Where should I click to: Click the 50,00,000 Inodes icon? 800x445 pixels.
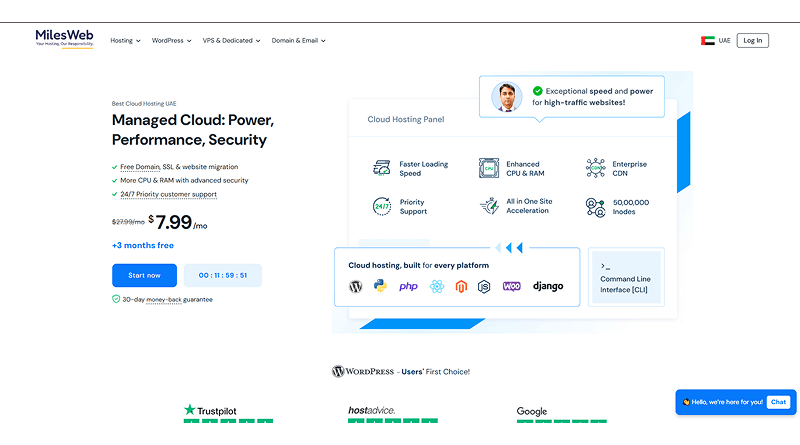[x=595, y=207]
